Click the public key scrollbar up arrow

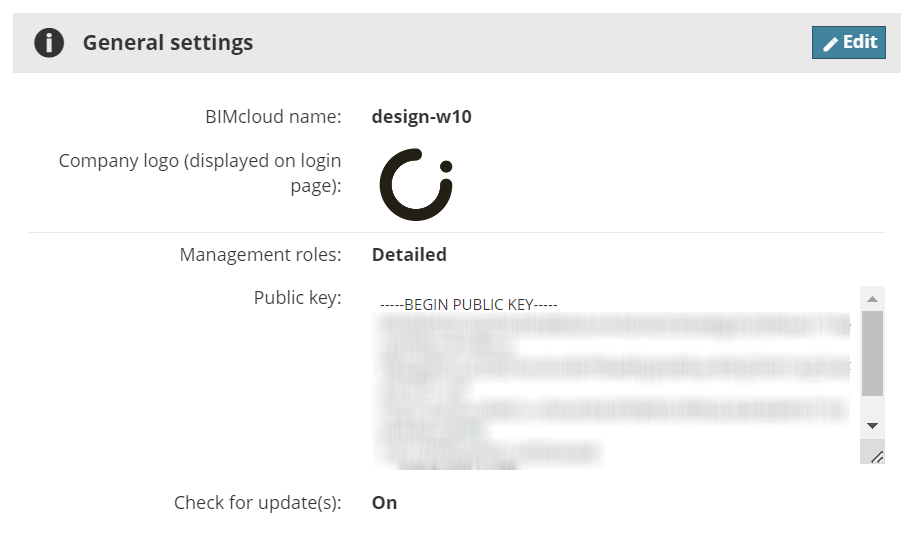pos(872,299)
